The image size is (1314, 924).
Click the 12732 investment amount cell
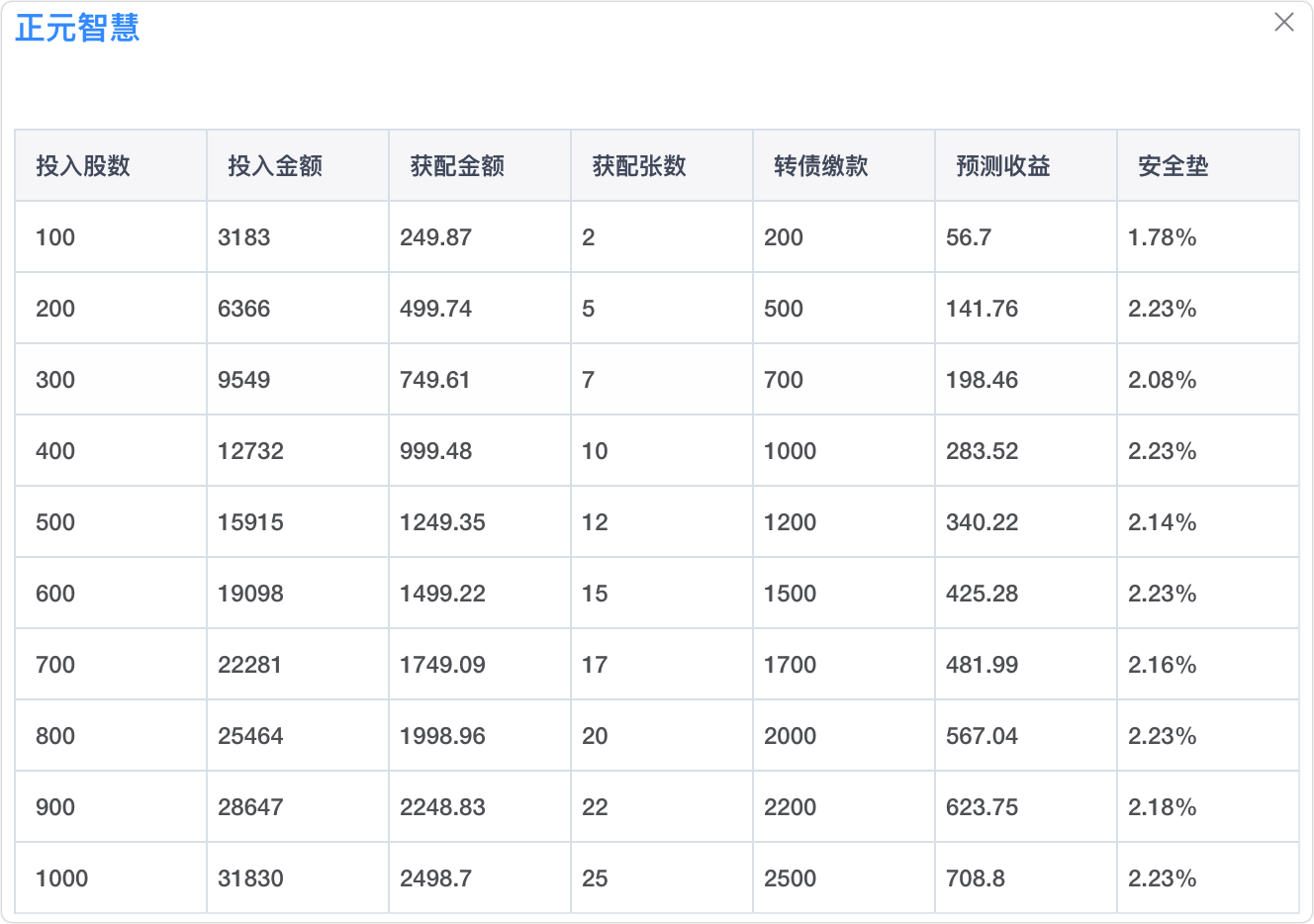click(x=250, y=451)
